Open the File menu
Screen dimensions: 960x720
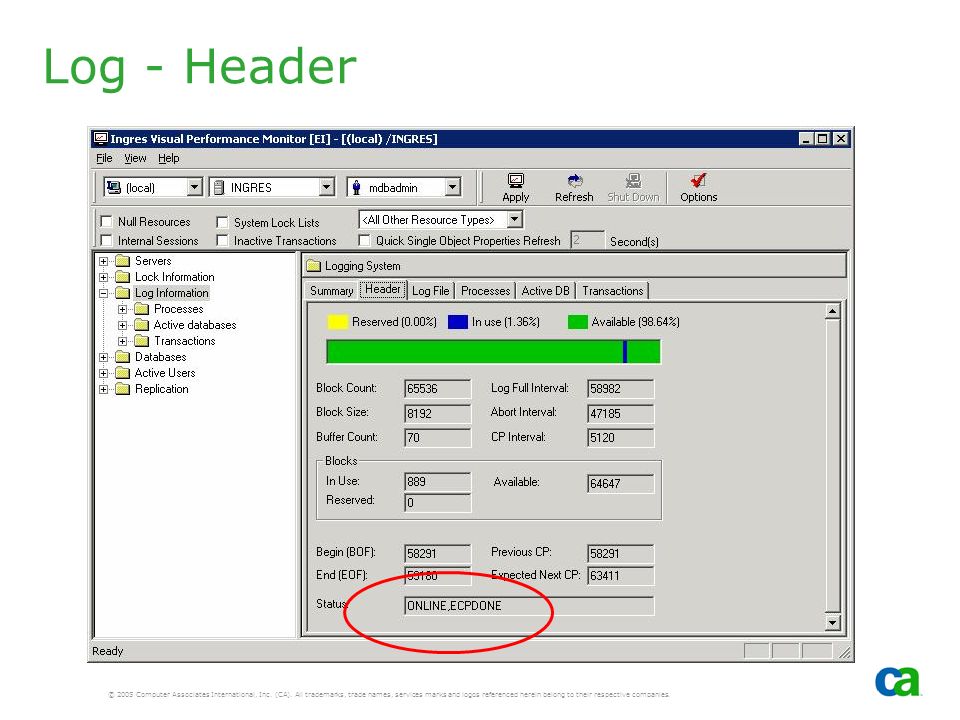tap(104, 158)
